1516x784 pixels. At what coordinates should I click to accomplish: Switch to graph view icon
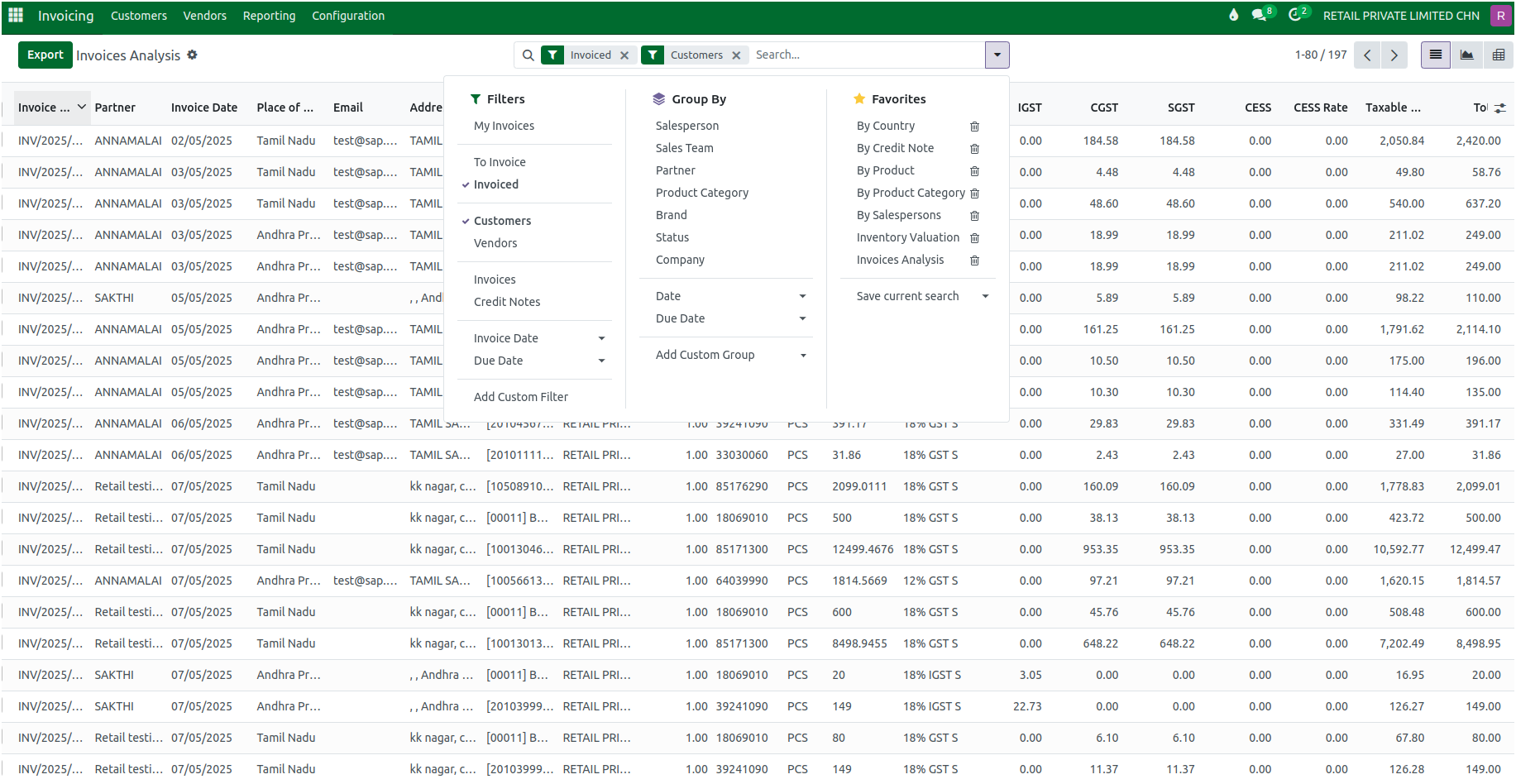point(1466,55)
